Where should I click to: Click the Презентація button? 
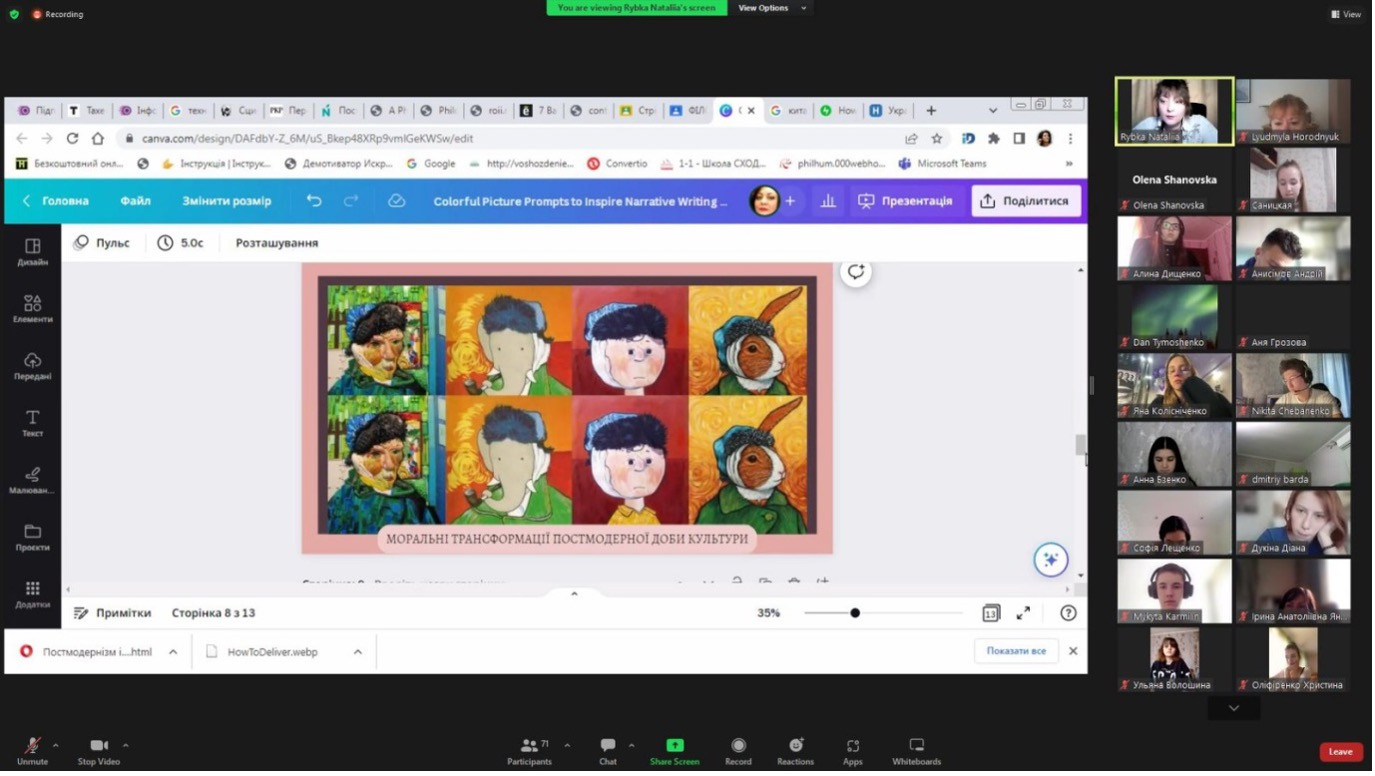tap(905, 201)
